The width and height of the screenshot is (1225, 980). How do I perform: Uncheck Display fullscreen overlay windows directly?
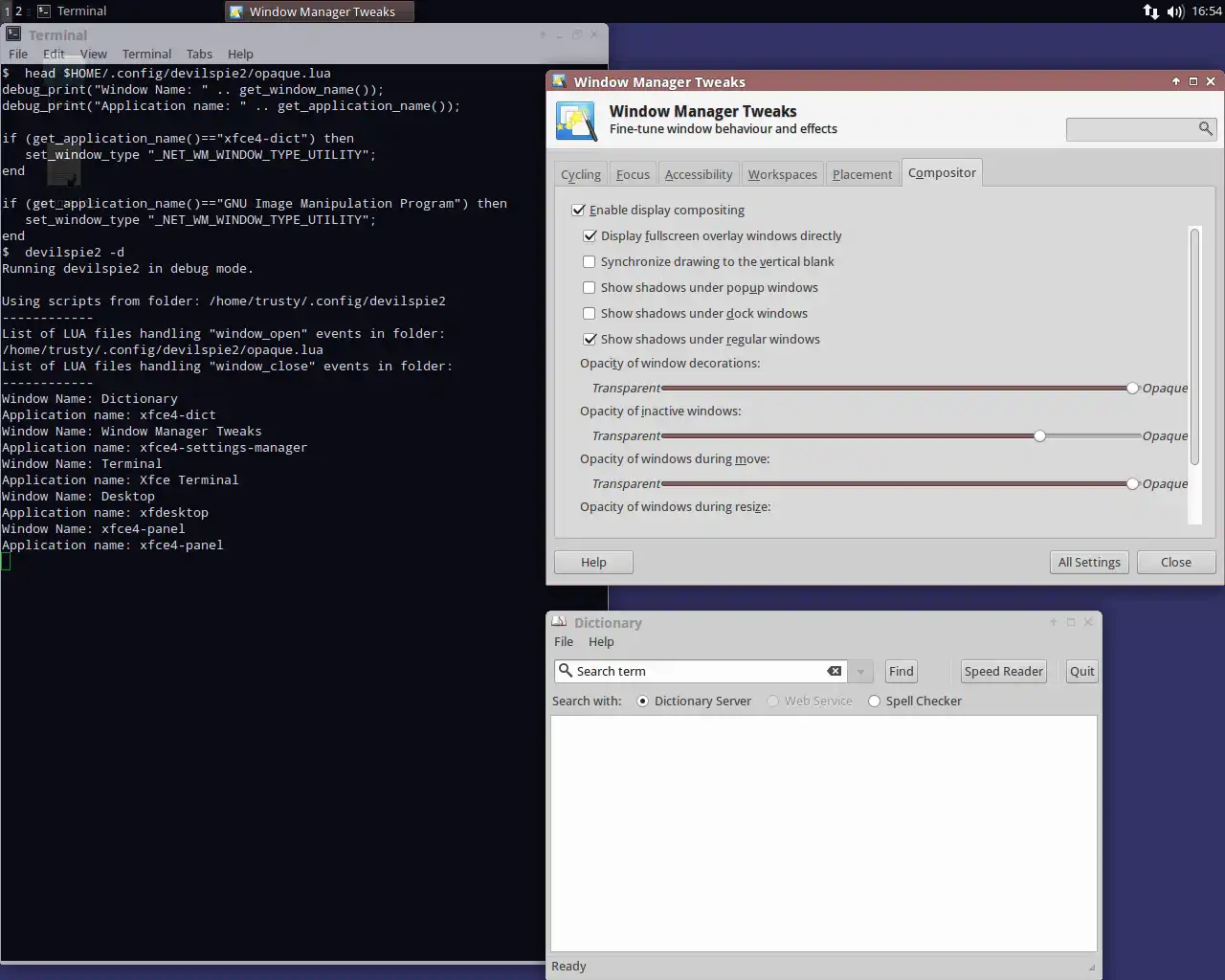pyautogui.click(x=590, y=235)
